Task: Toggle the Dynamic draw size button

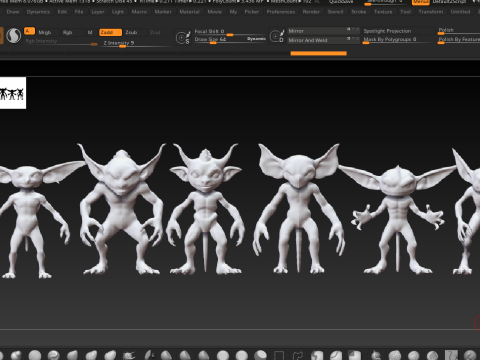Action: pyautogui.click(x=256, y=39)
